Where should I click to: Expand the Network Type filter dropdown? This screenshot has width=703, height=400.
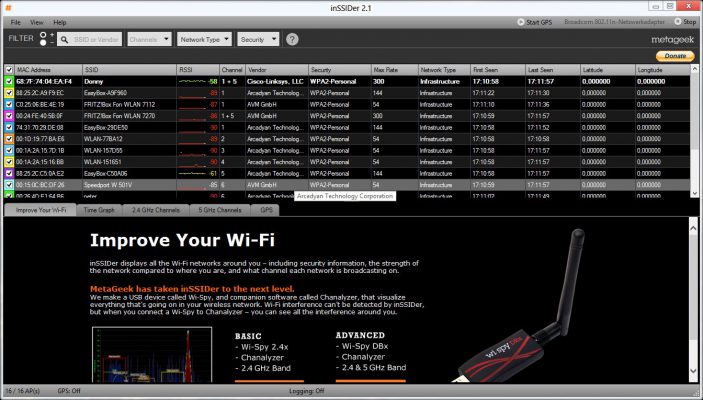(x=203, y=40)
